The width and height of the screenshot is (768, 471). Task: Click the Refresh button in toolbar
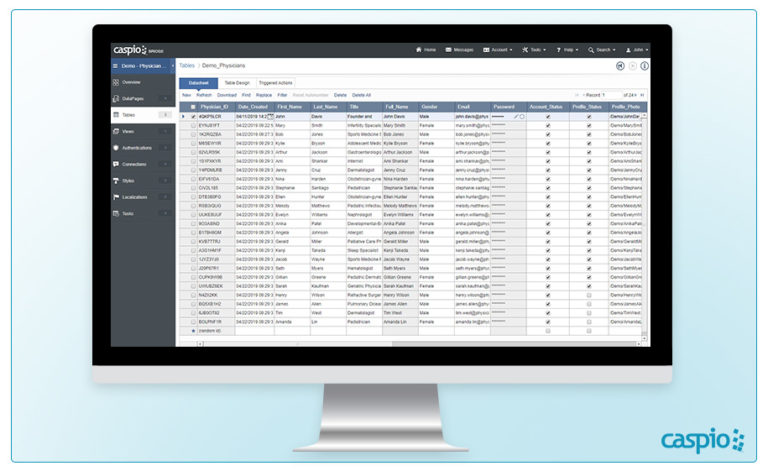pos(203,95)
